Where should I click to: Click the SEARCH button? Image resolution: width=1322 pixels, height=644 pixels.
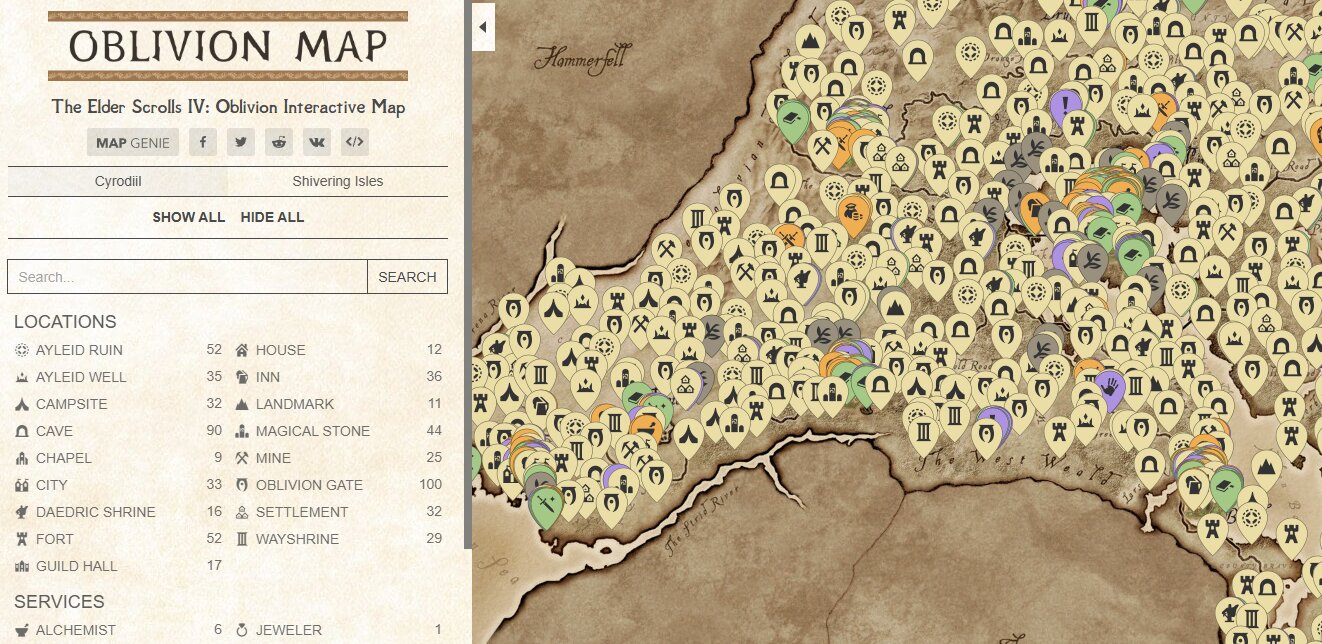coord(407,277)
